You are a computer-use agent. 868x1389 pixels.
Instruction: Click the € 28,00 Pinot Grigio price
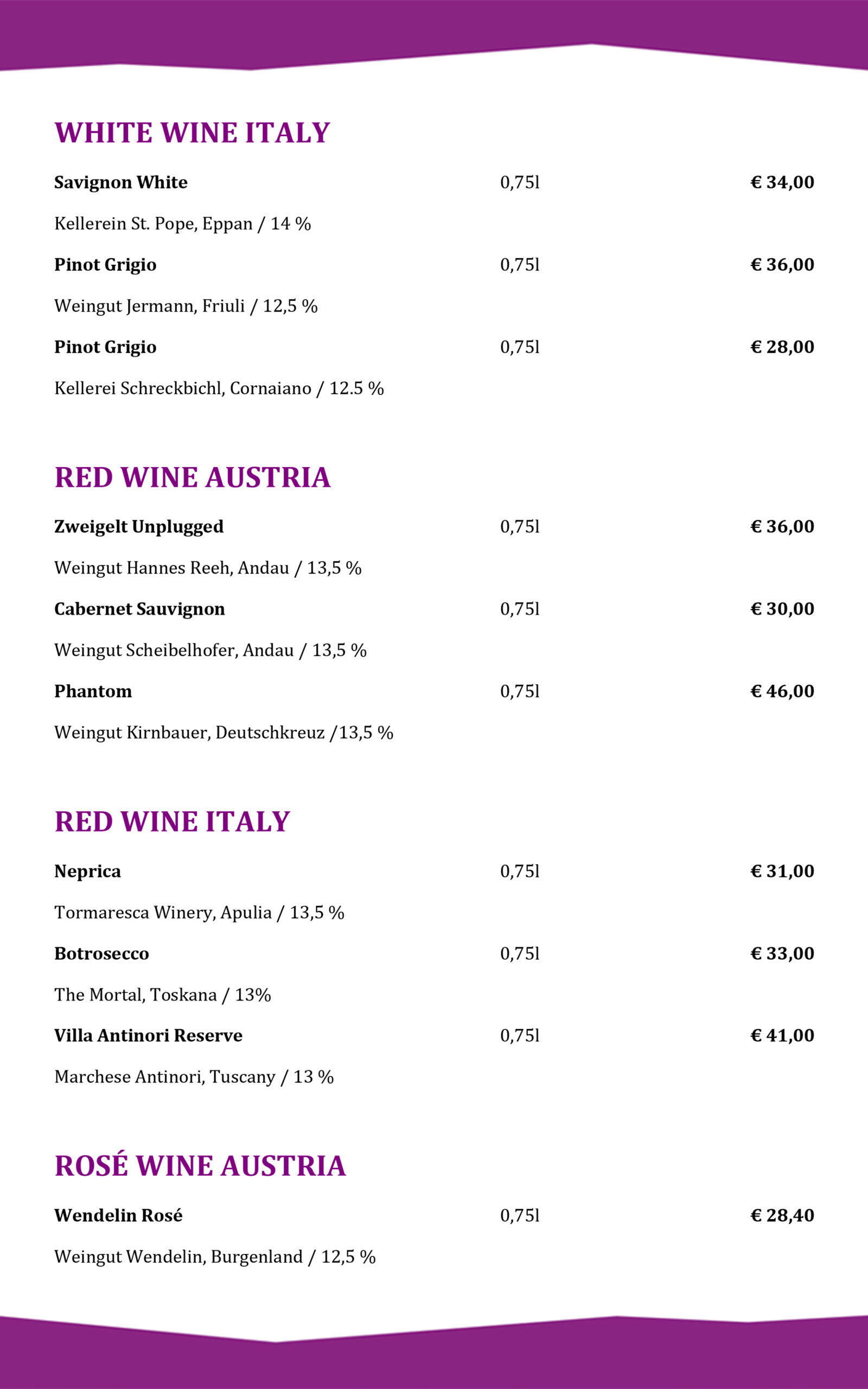point(782,347)
